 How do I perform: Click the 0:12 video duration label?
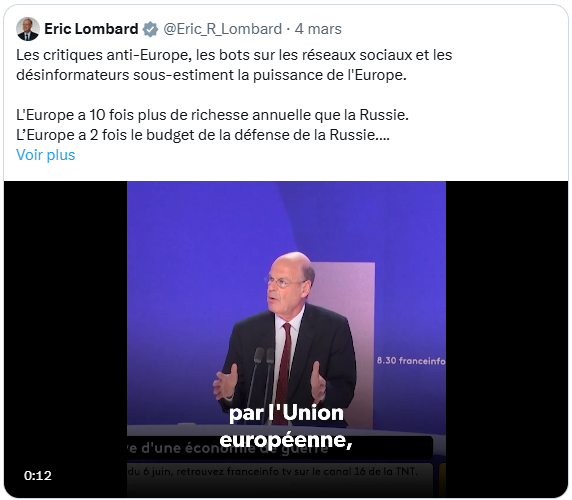pyautogui.click(x=38, y=476)
